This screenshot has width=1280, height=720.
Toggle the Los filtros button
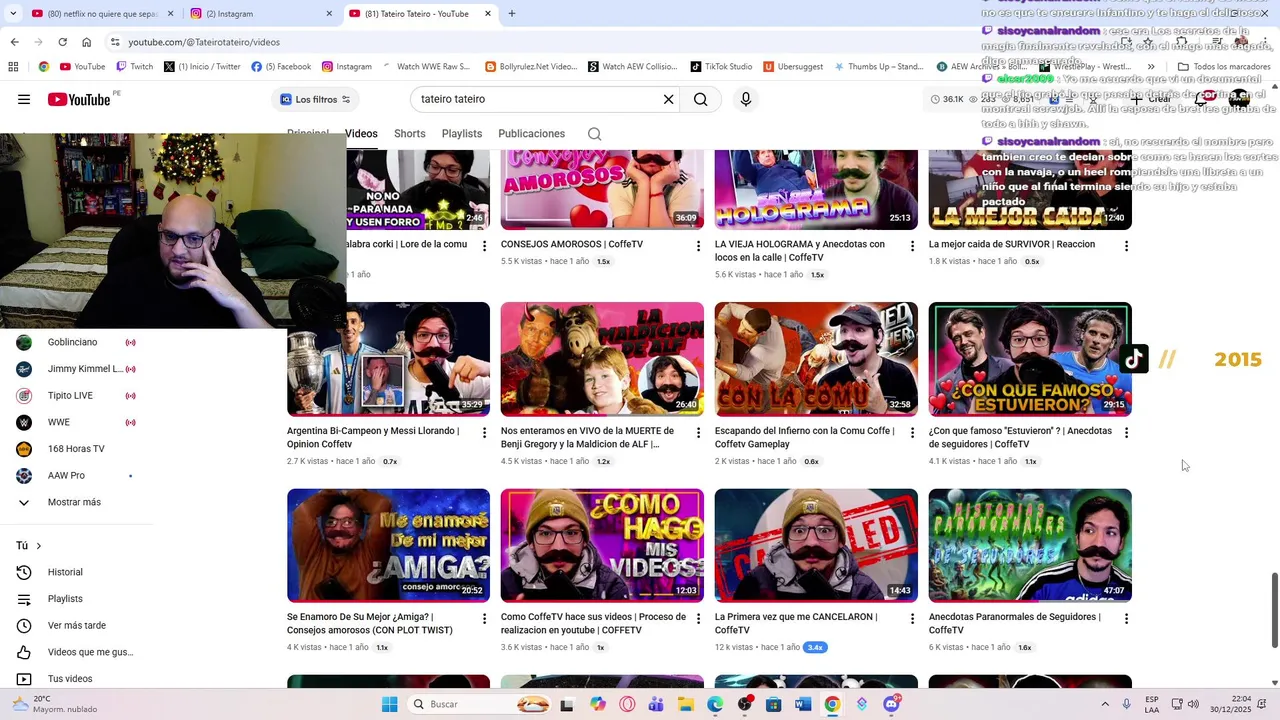pos(315,99)
